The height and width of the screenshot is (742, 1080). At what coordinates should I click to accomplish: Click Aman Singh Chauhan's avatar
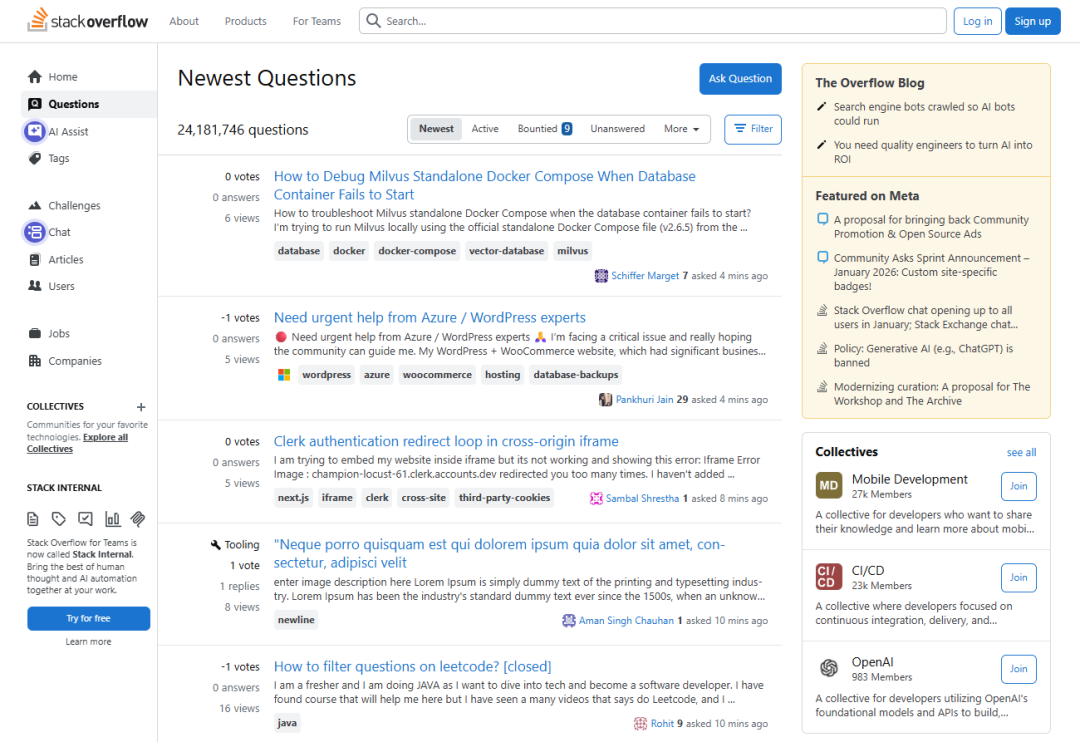point(569,621)
